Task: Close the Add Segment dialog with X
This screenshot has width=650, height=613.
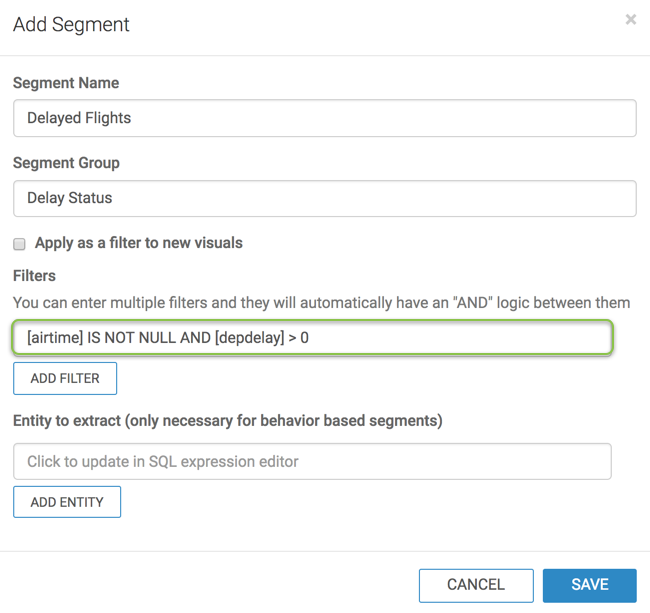Action: pyautogui.click(x=630, y=20)
